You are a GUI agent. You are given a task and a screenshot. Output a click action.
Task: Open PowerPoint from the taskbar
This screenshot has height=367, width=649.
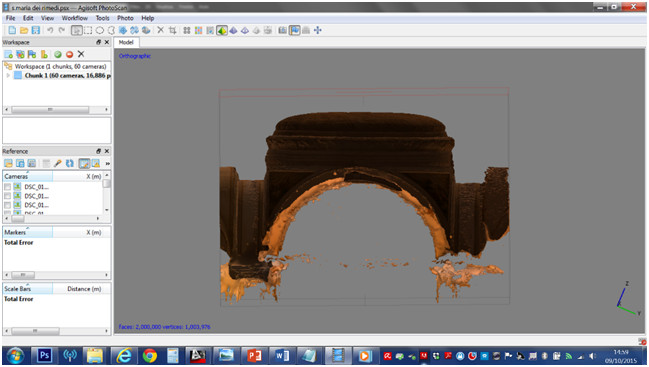point(254,355)
